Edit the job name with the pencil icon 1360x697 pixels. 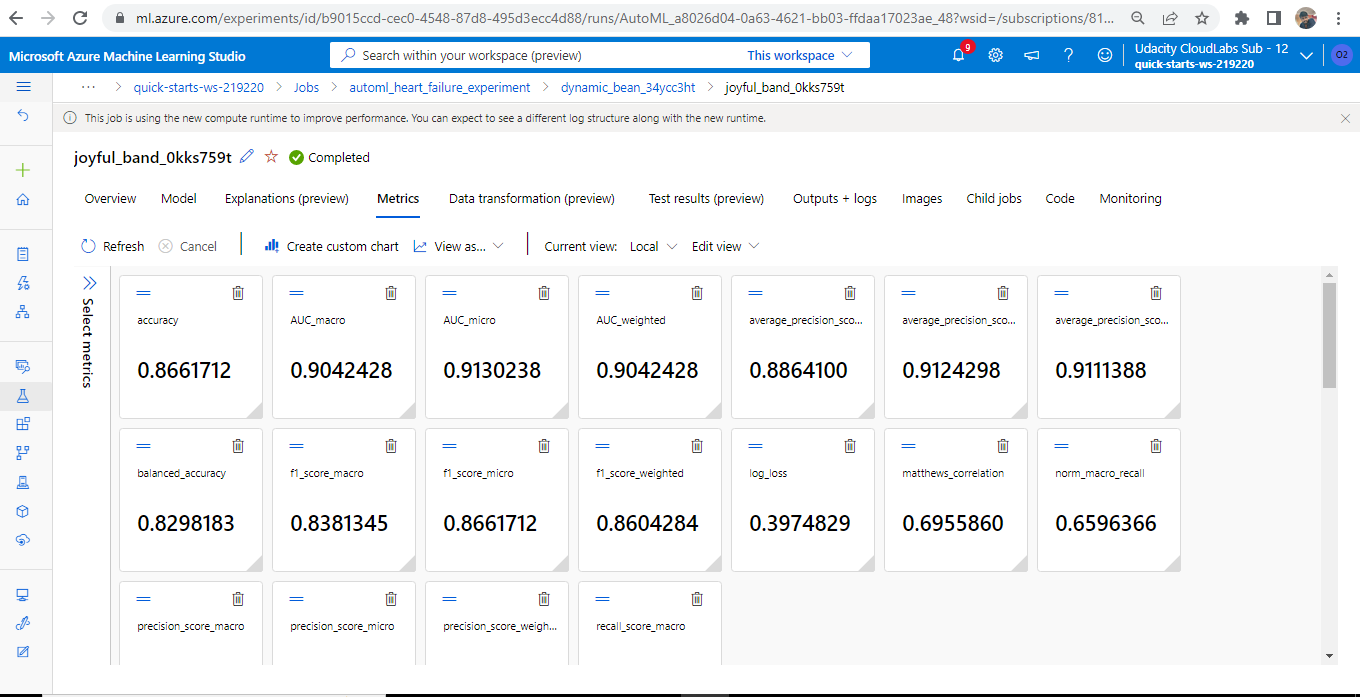[x=244, y=157]
